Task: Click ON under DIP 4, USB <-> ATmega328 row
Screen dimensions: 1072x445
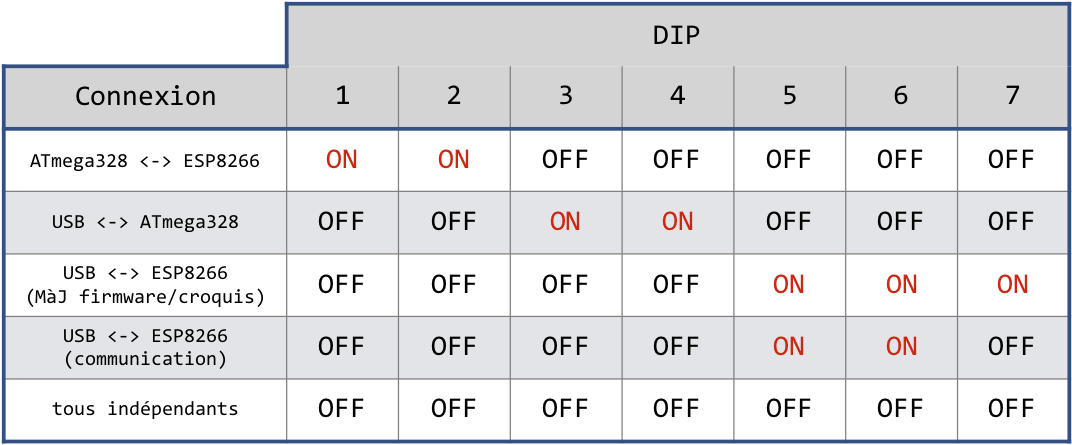Action: pos(678,222)
